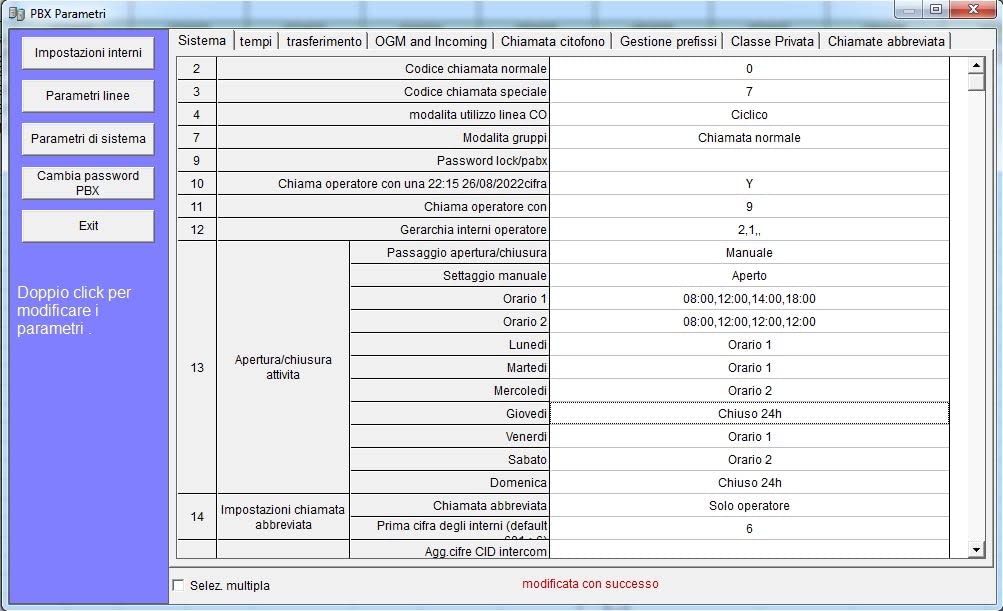This screenshot has height=611, width=1003.
Task: Select Codice chiamata normale value 0
Action: [x=749, y=68]
